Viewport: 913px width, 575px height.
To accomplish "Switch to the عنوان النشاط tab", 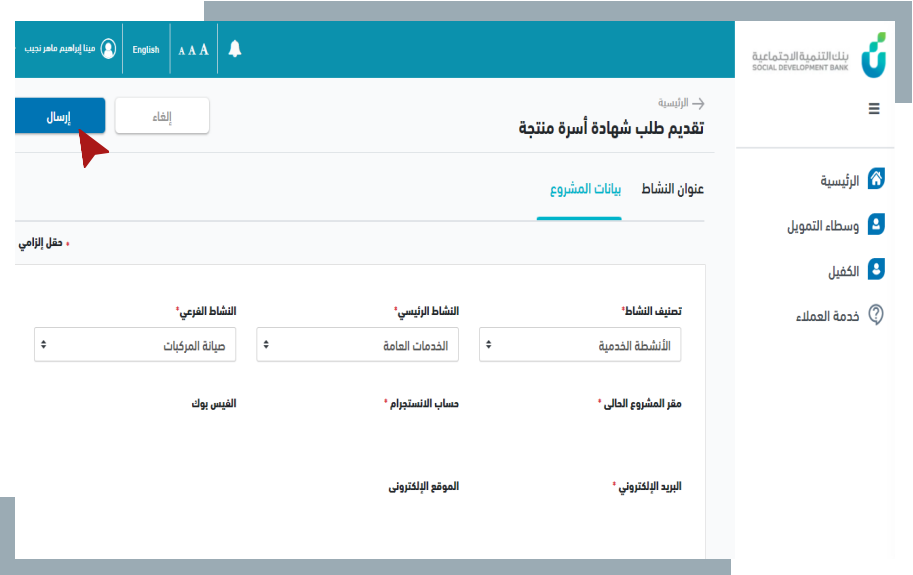I will click(x=673, y=189).
